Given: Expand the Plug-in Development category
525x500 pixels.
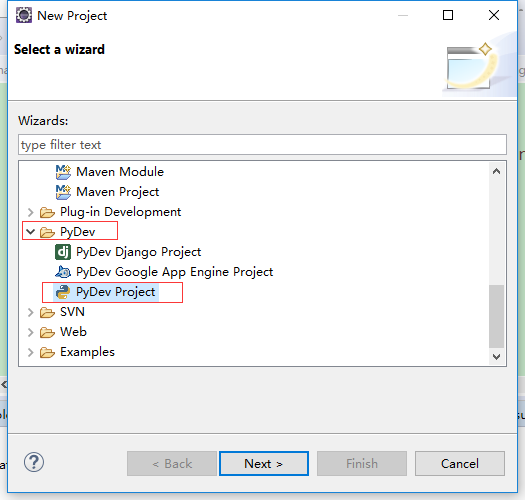Looking at the screenshot, I should 30,212.
